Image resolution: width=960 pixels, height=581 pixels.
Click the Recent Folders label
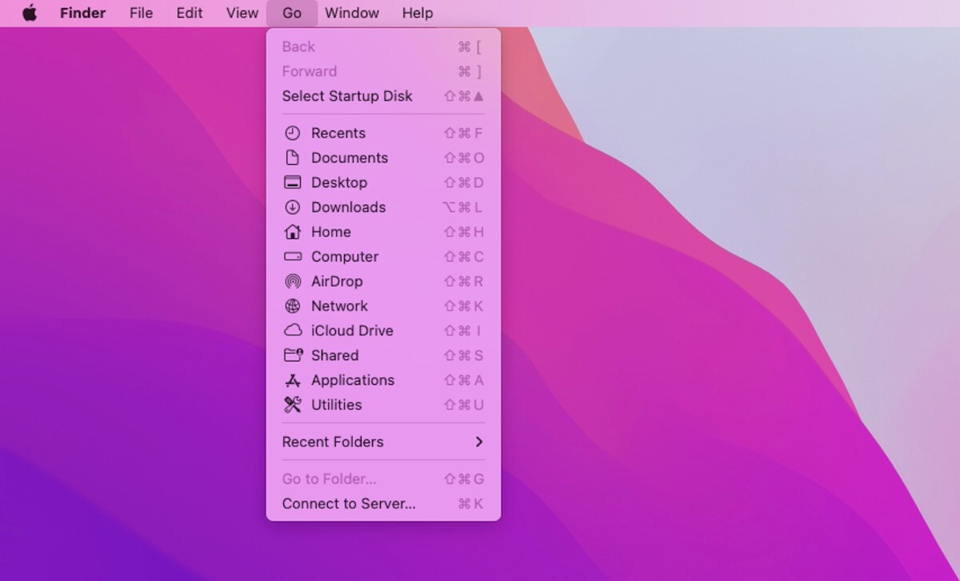point(332,441)
